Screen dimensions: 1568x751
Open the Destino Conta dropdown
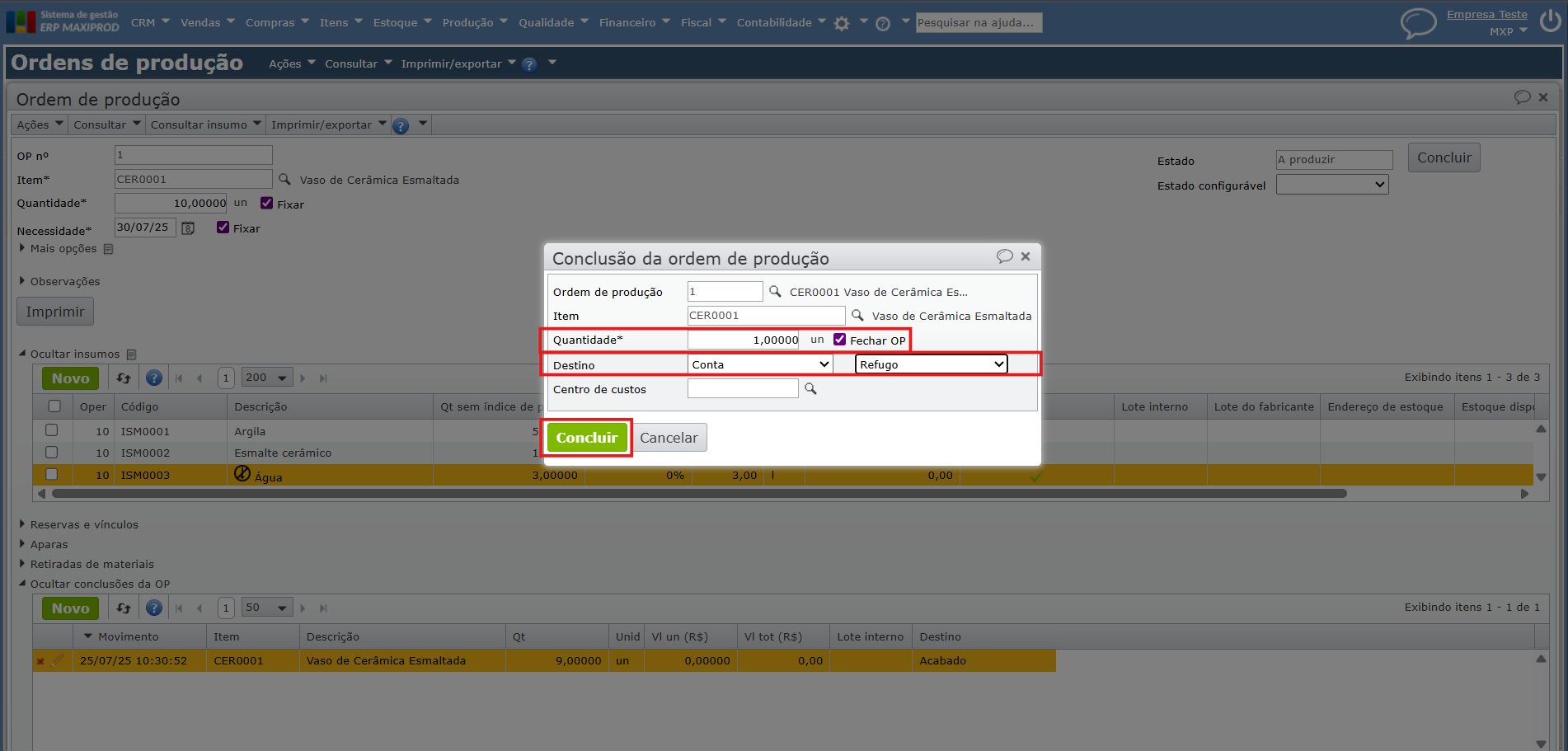760,364
